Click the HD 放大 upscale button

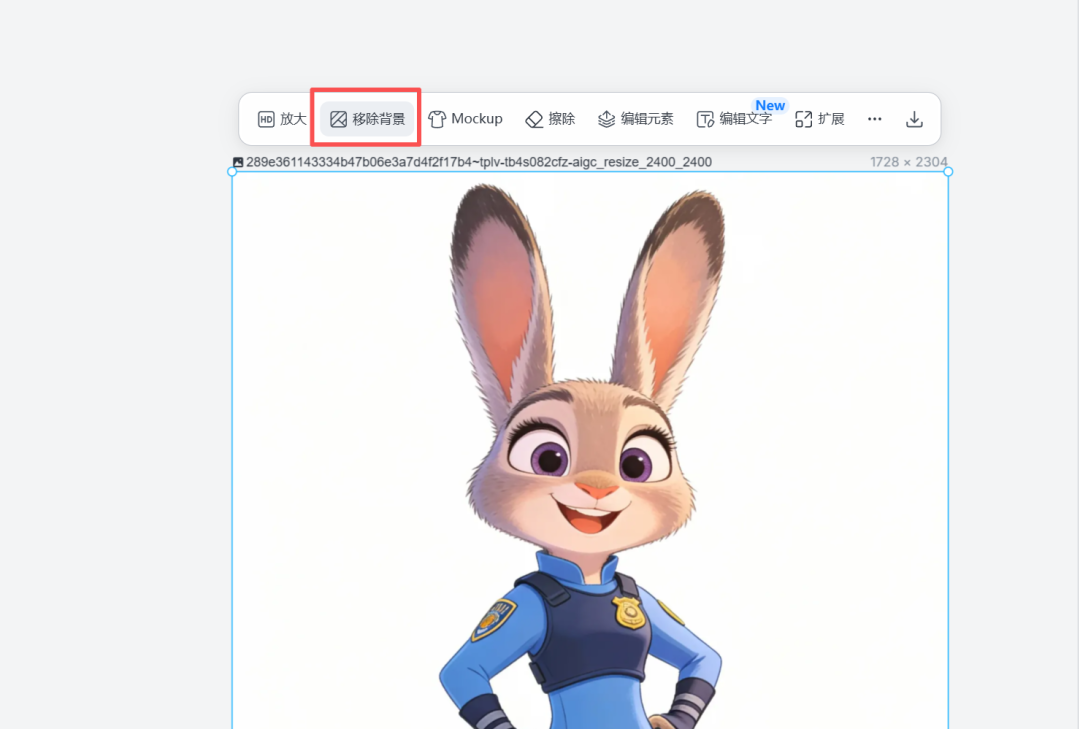[x=282, y=119]
